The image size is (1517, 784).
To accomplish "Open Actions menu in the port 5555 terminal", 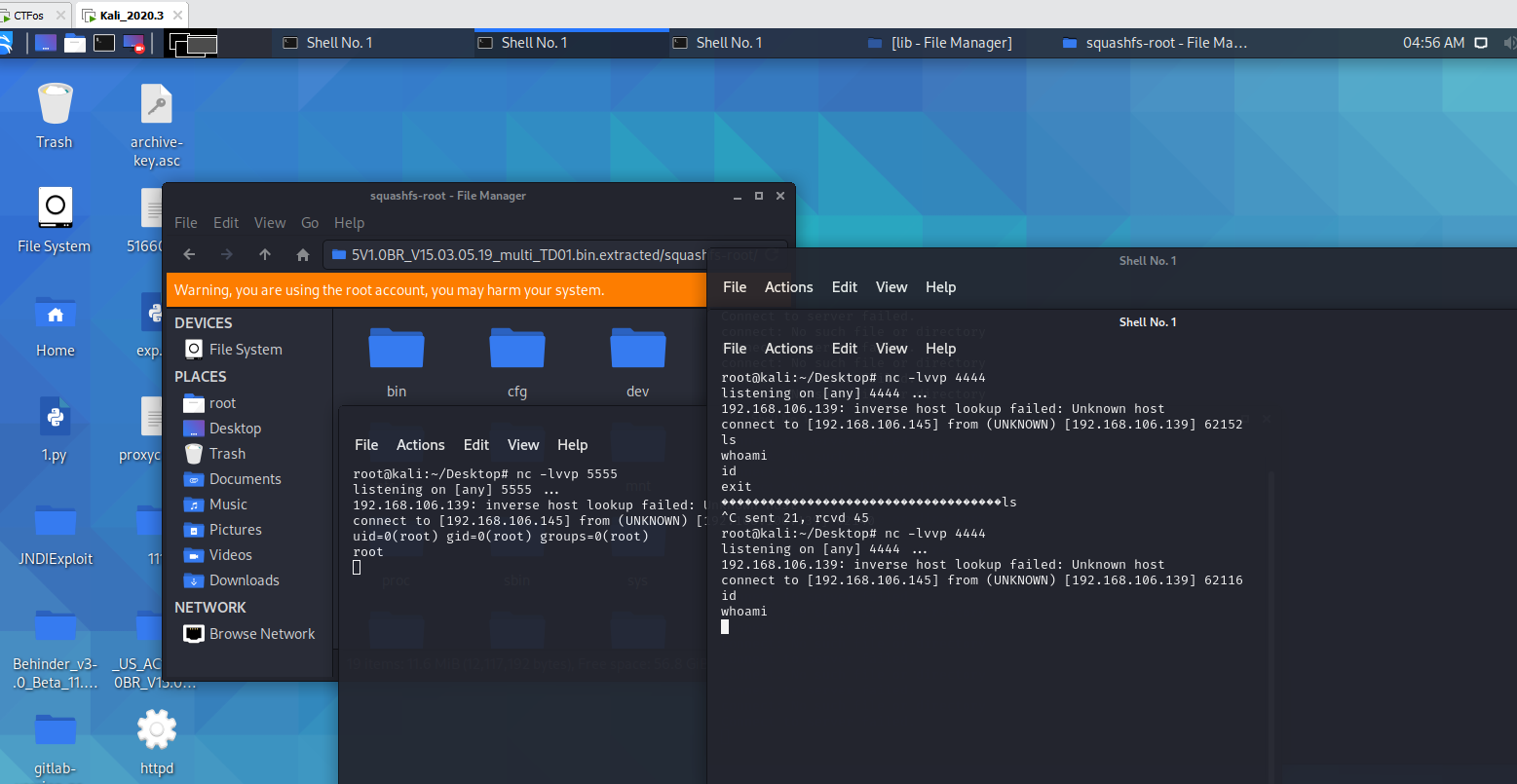I will [x=421, y=445].
